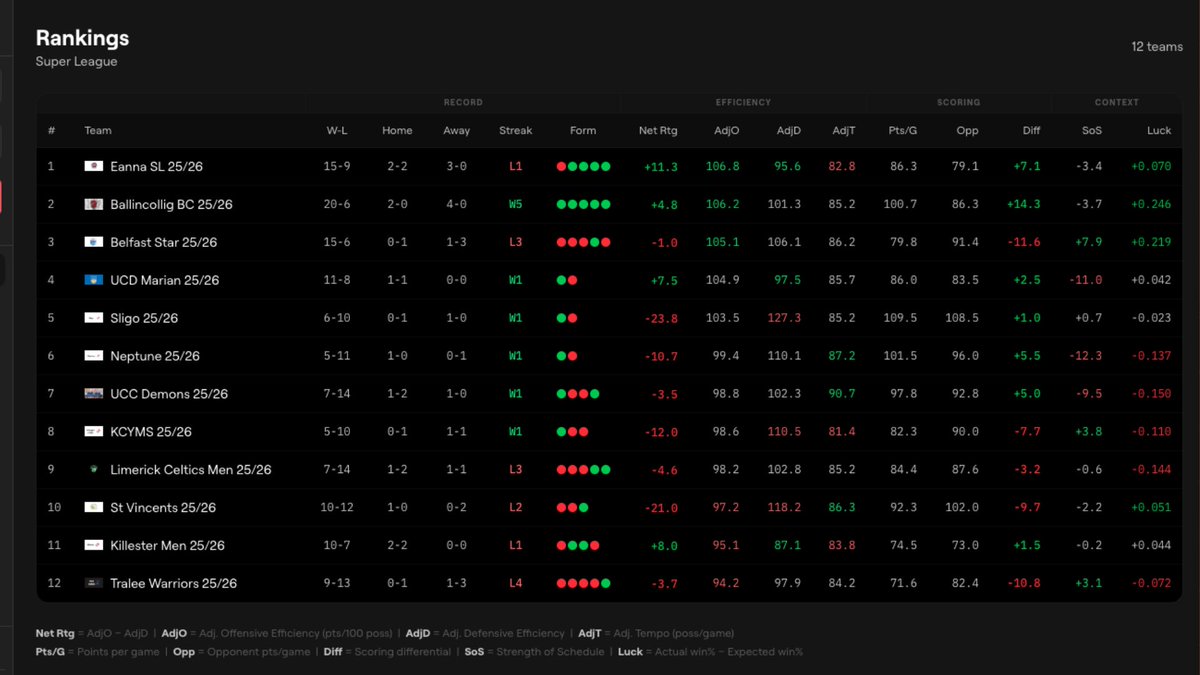Viewport: 1200px width, 675px height.
Task: Sort by AdjT column header
Action: point(844,131)
